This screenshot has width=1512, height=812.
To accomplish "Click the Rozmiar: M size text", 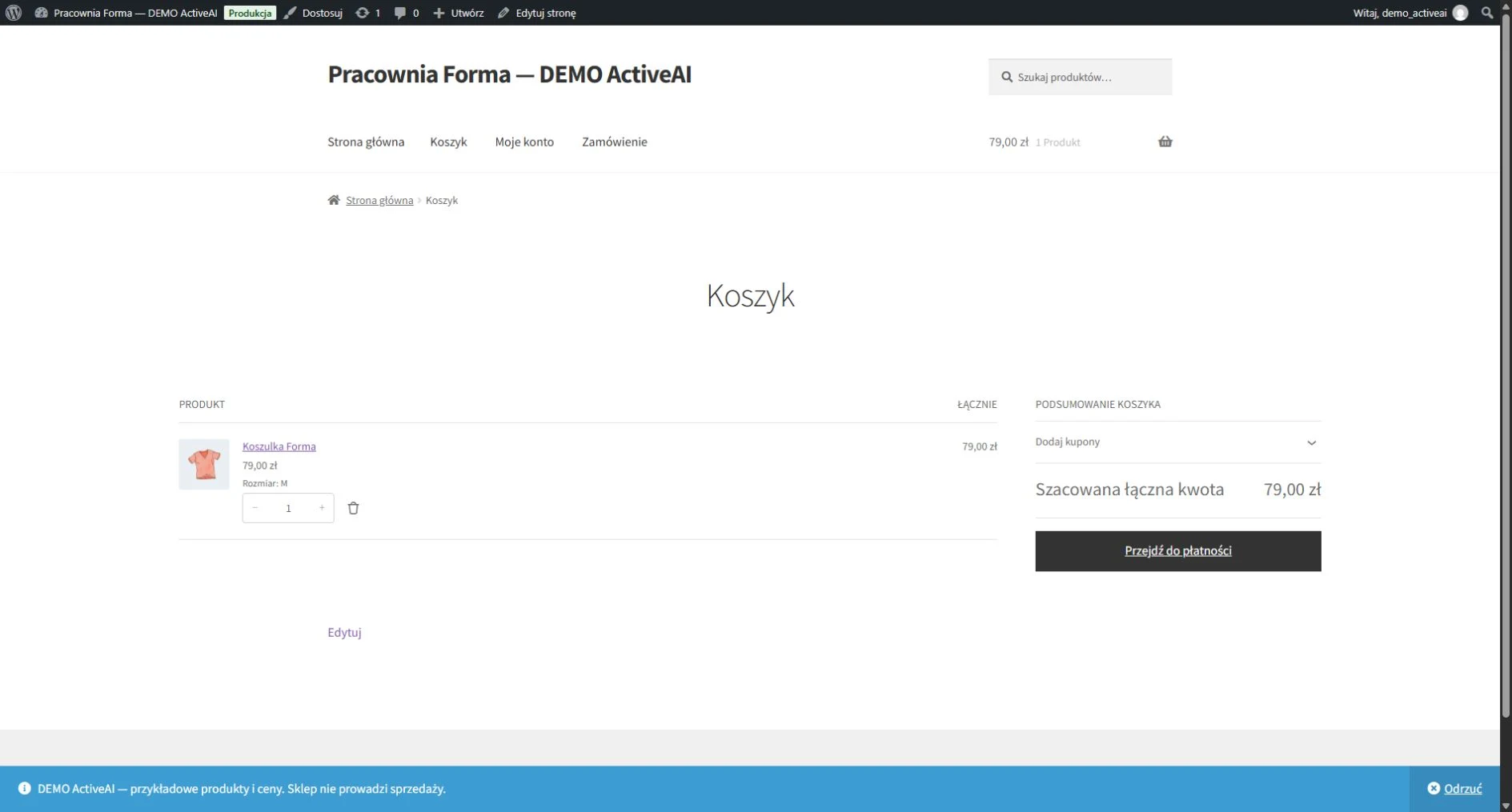I will point(265,483).
